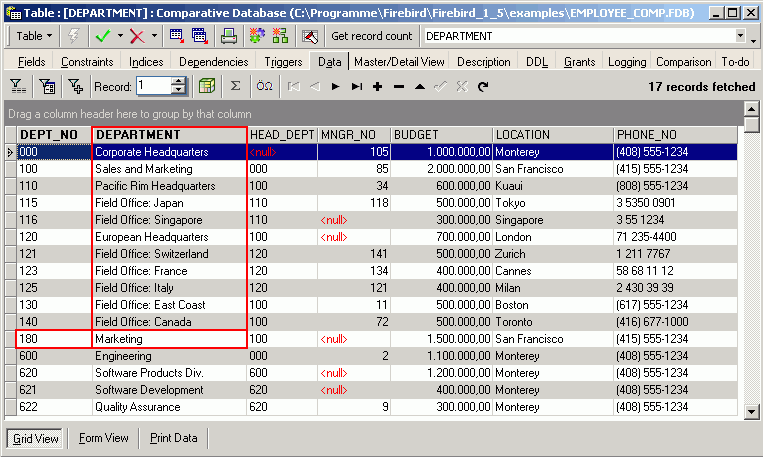The image size is (763, 457).
Task: Sort by the BUDGET column header
Action: (441, 135)
